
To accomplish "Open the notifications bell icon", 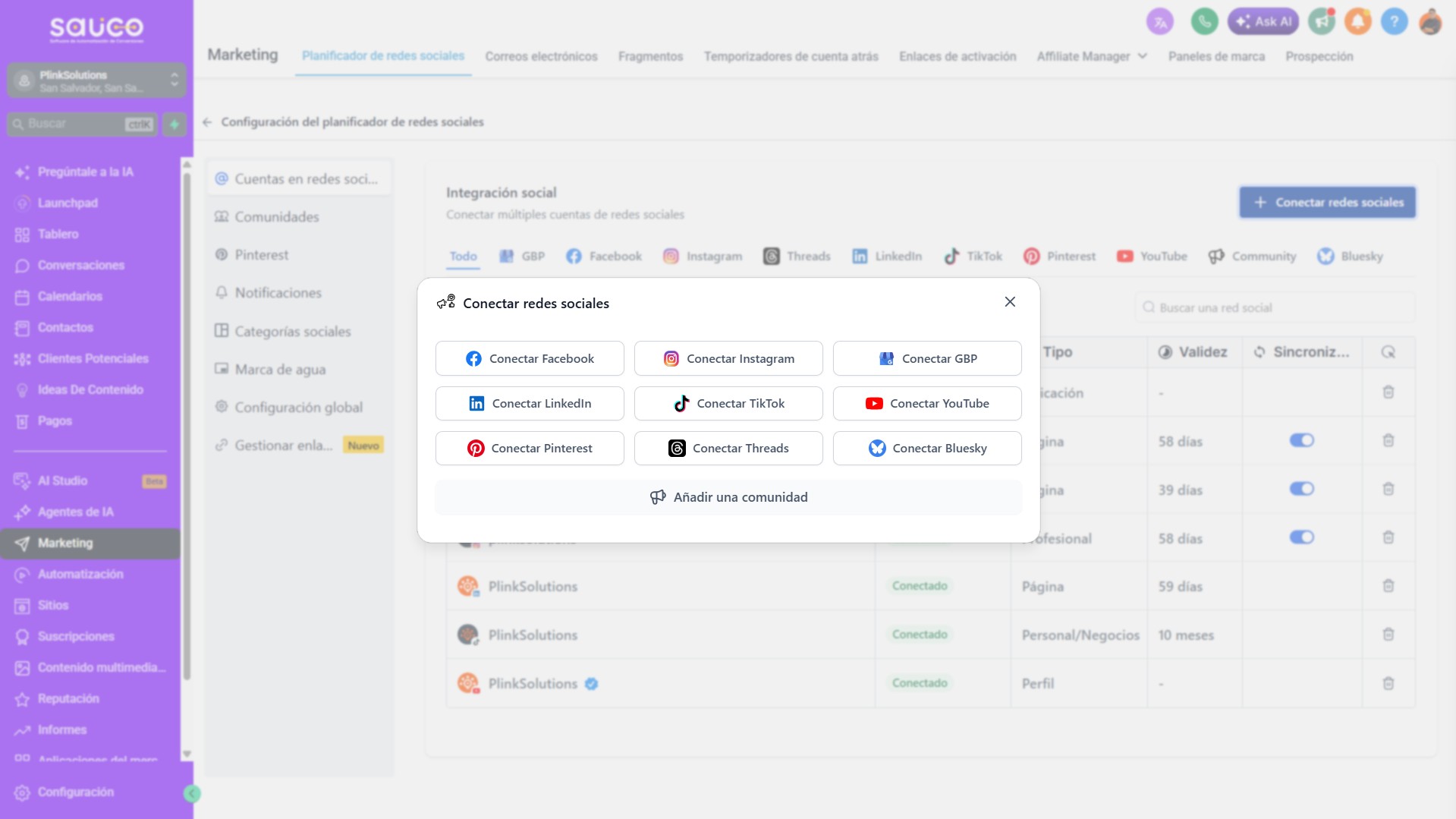I will click(x=1358, y=22).
